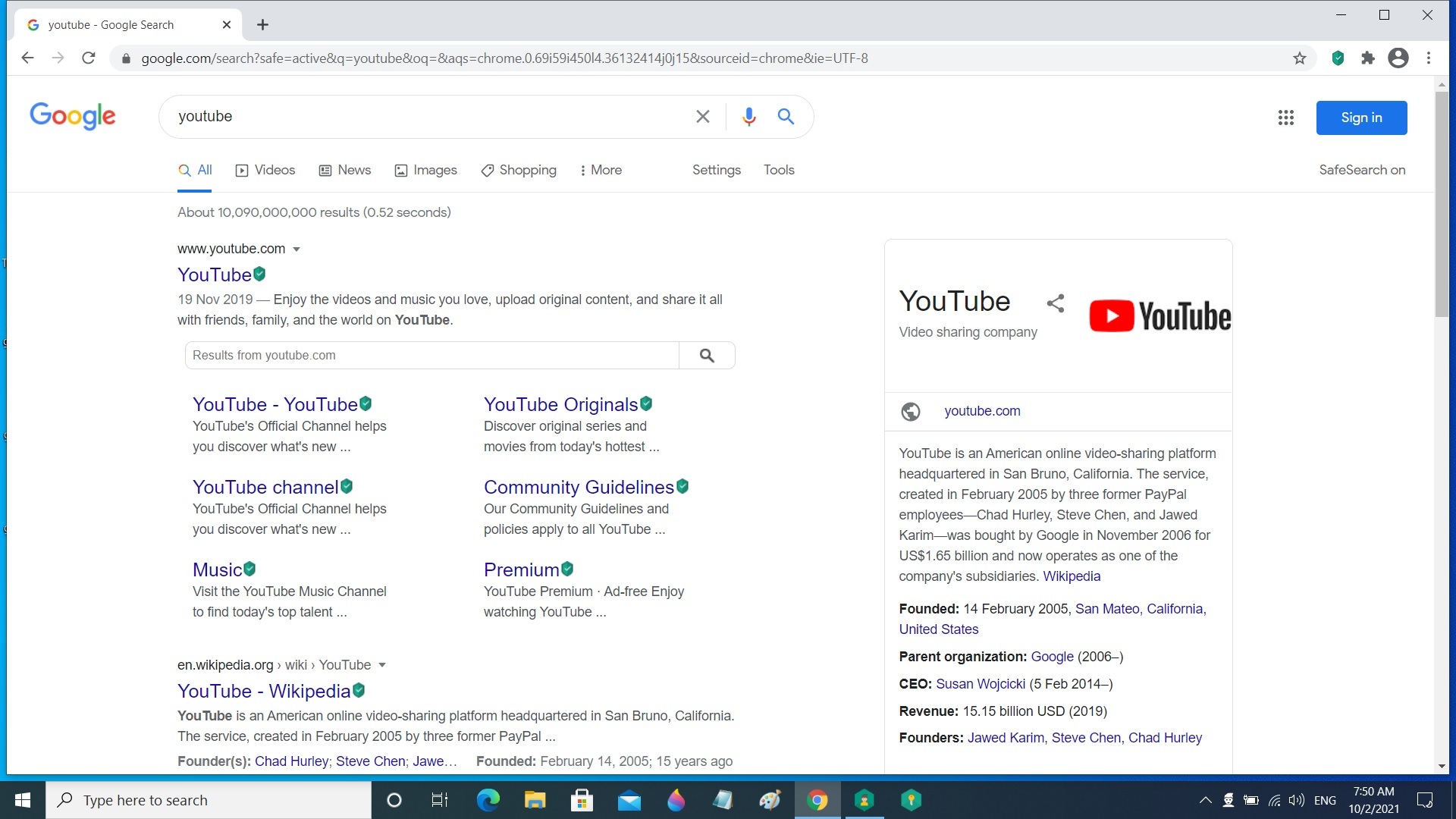Viewport: 1456px width, 819px height.
Task: Clear the search box with the X
Action: coord(703,117)
